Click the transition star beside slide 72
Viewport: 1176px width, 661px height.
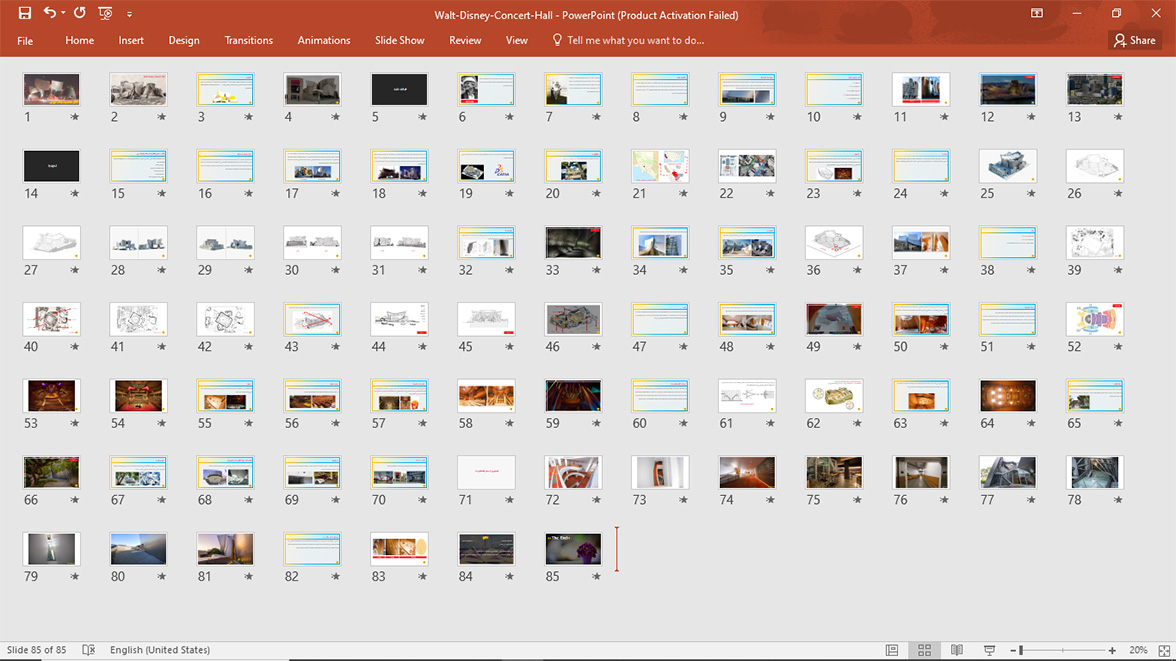(596, 500)
